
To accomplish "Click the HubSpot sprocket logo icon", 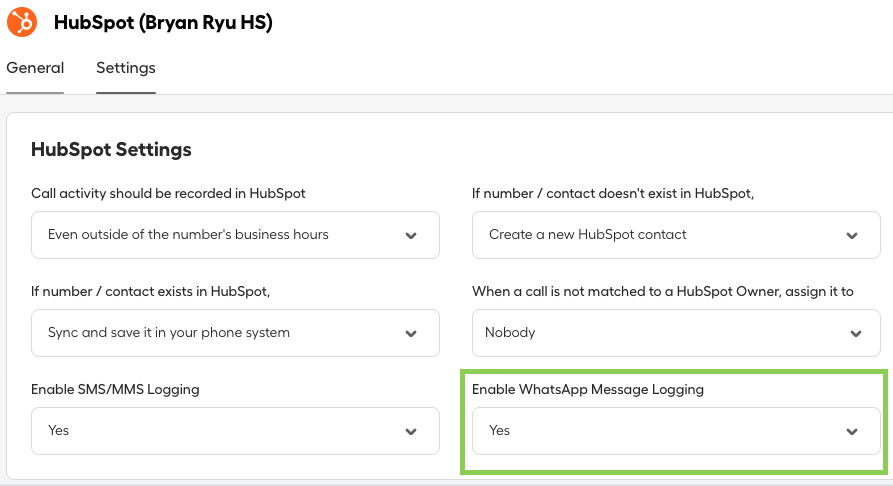I will [x=22, y=22].
